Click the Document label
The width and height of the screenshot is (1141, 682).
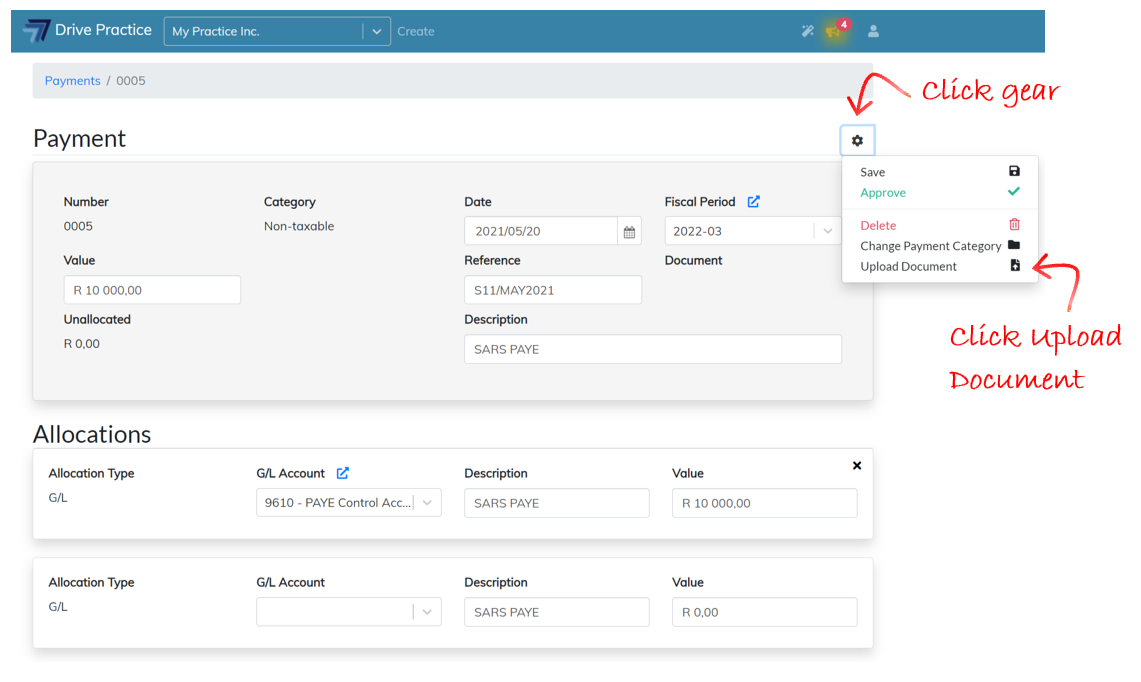pos(693,261)
